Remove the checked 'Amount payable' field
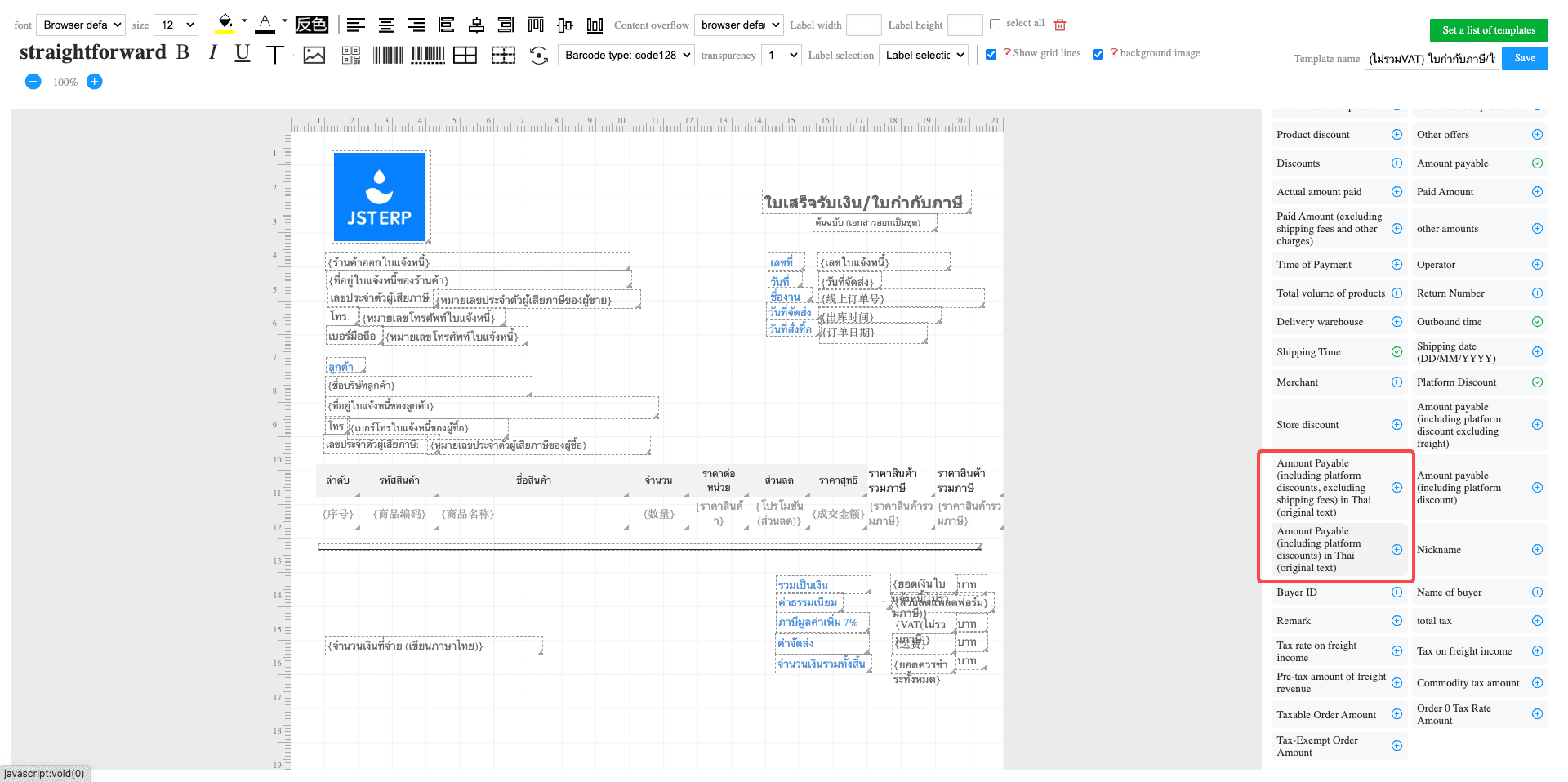The image size is (1568, 782). 1537,163
